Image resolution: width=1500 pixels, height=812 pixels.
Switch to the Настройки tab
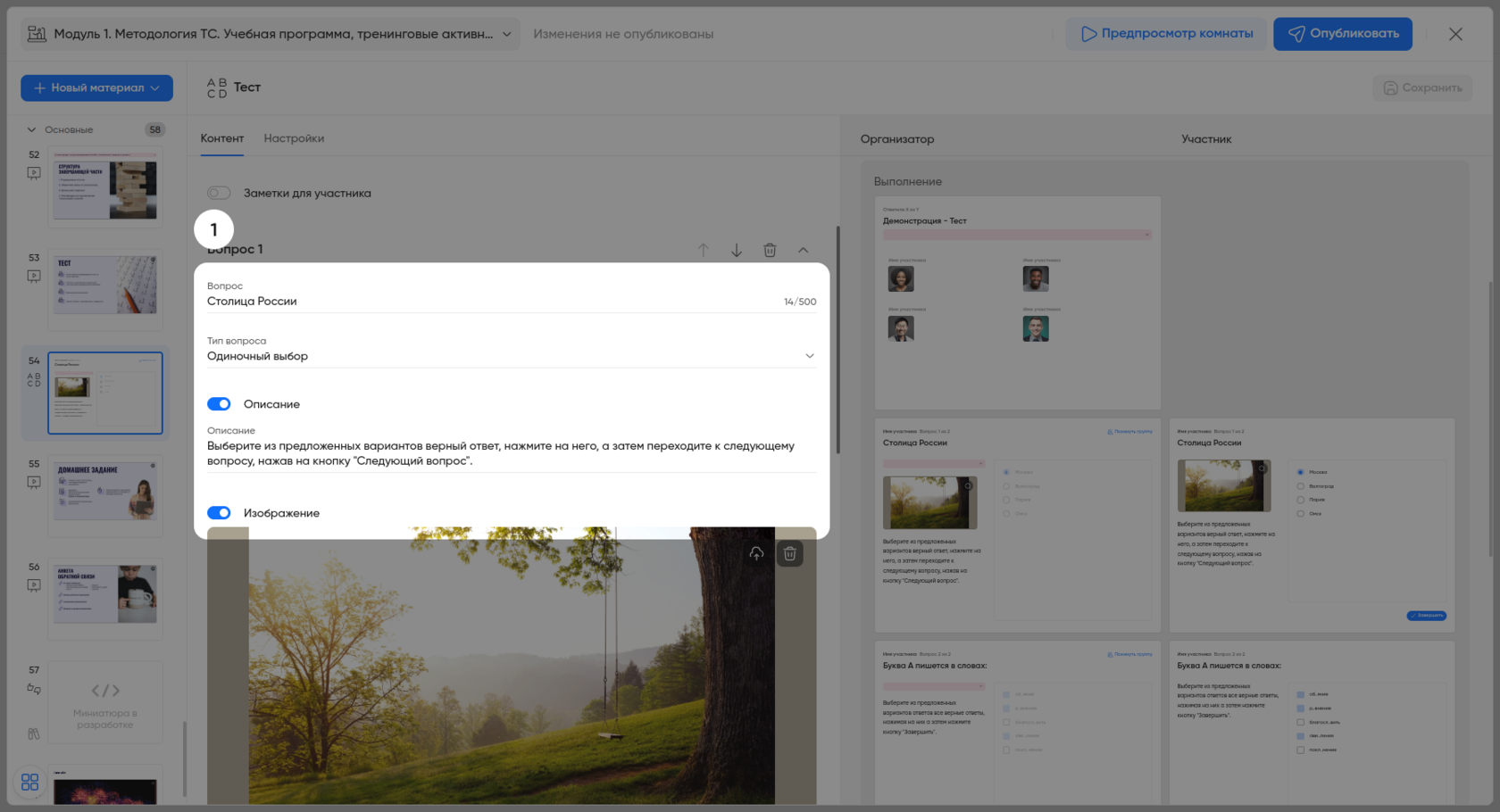pos(294,138)
